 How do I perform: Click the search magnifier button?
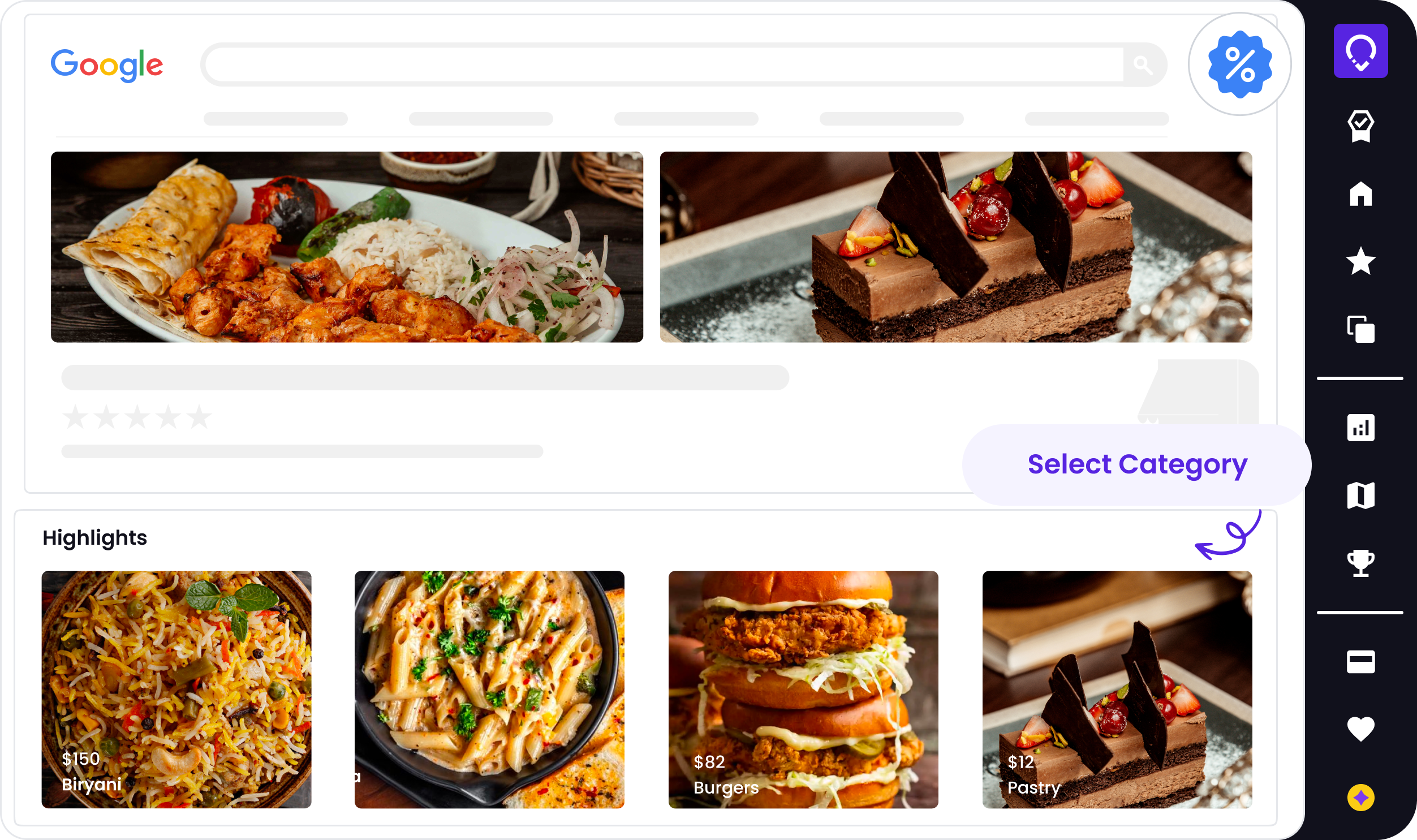tap(1143, 65)
